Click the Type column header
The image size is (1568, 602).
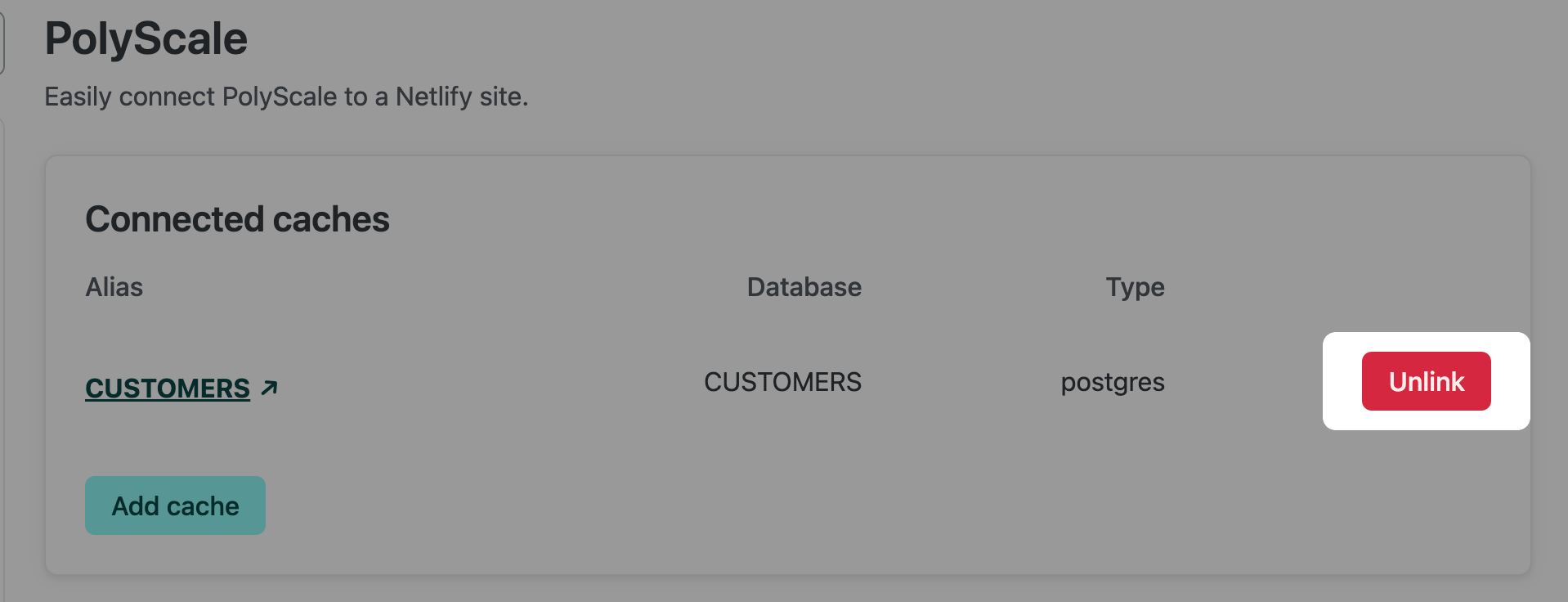pyautogui.click(x=1135, y=287)
